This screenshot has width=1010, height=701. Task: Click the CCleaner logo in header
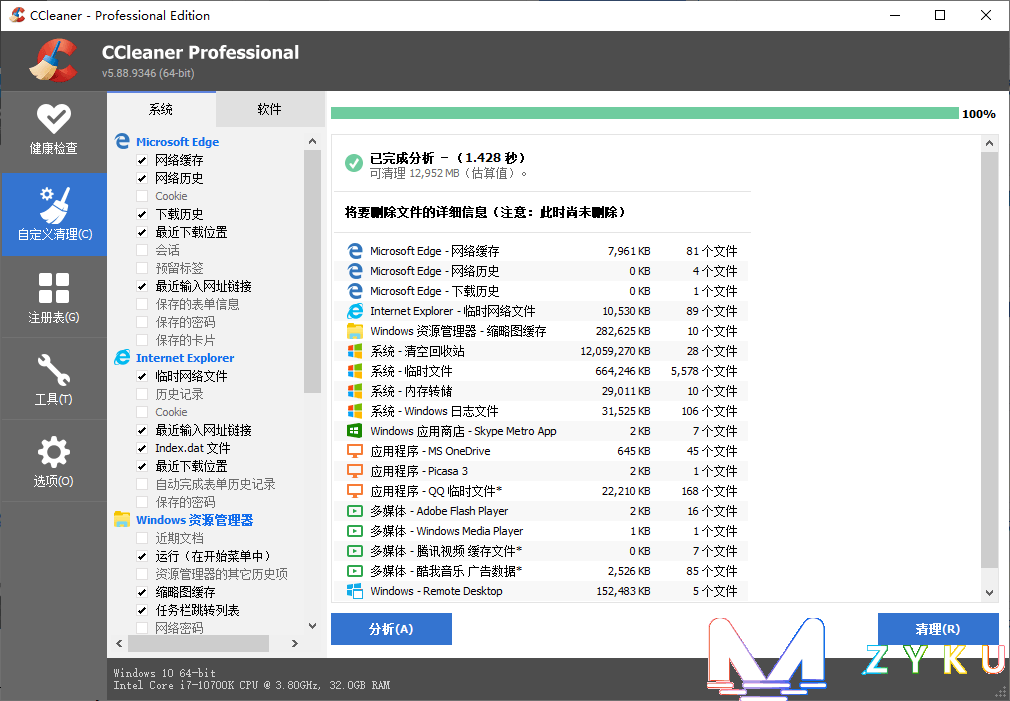click(x=54, y=61)
